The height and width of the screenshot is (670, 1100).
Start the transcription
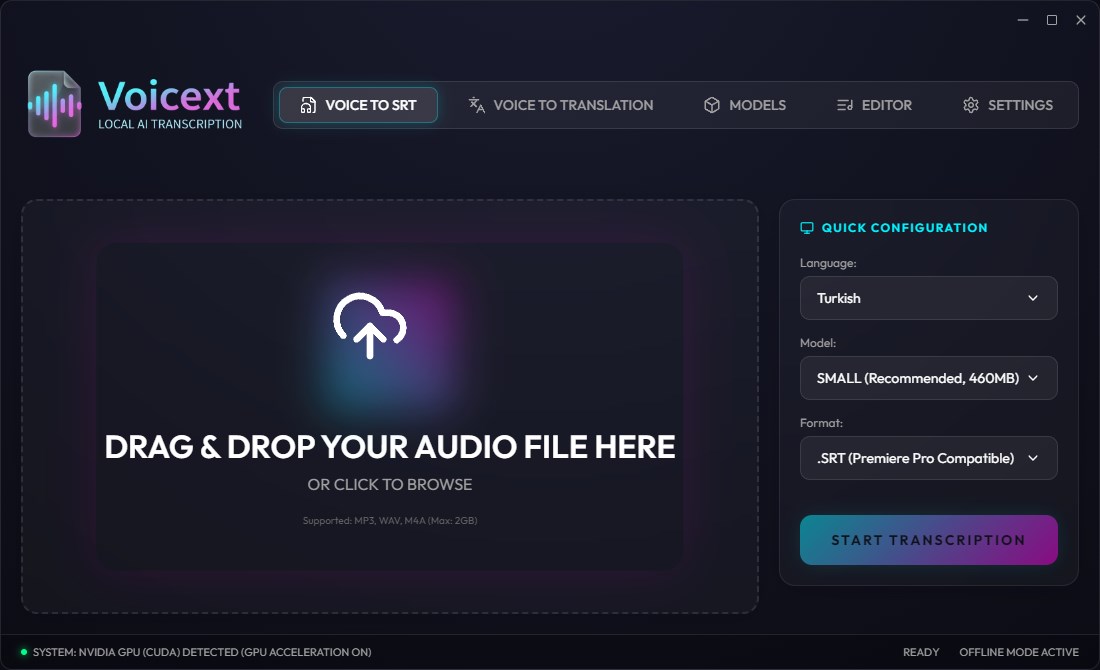(x=928, y=540)
